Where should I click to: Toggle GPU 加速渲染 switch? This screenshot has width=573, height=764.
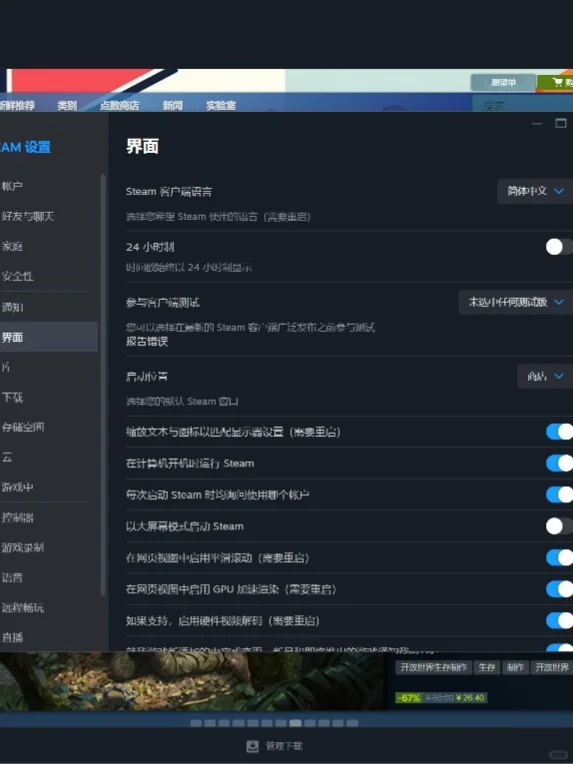coord(559,589)
